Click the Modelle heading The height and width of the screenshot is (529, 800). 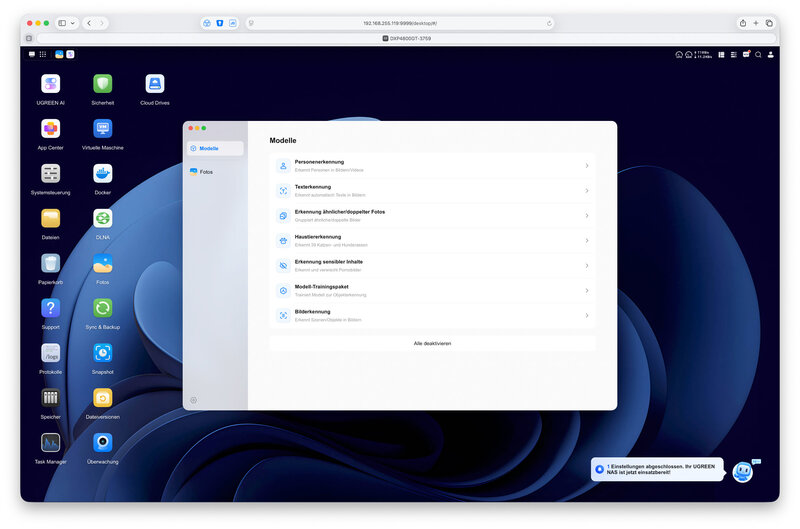click(283, 140)
